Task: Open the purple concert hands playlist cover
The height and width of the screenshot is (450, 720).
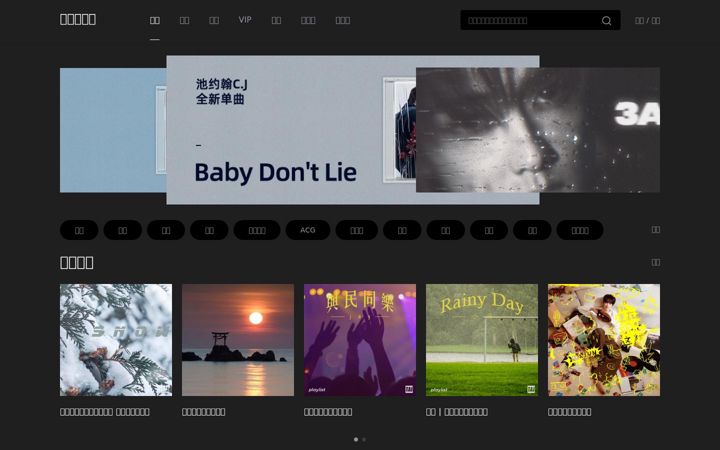Action: pos(360,340)
